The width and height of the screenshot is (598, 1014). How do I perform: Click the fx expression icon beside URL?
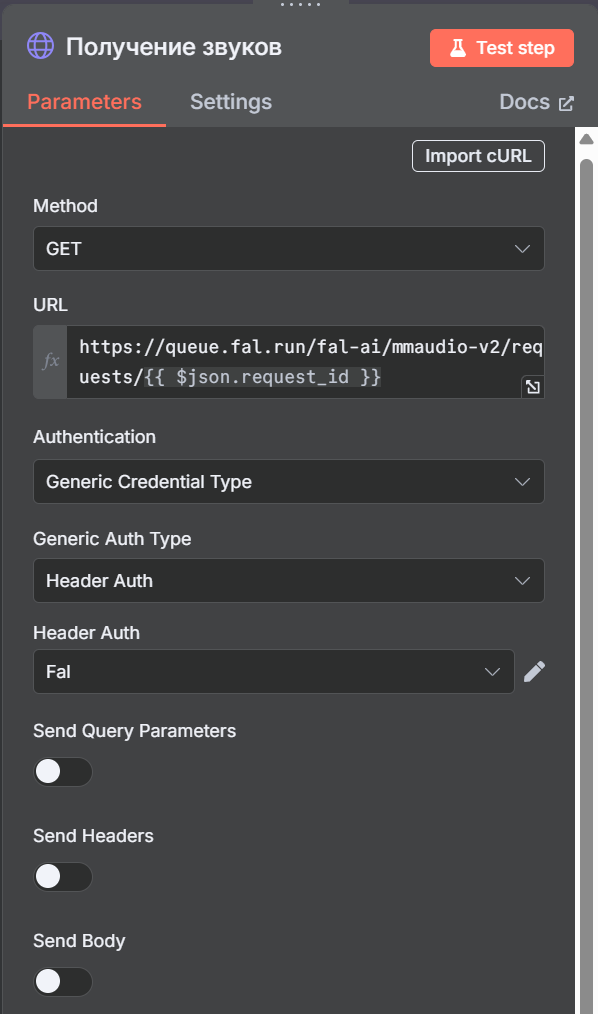click(x=50, y=361)
